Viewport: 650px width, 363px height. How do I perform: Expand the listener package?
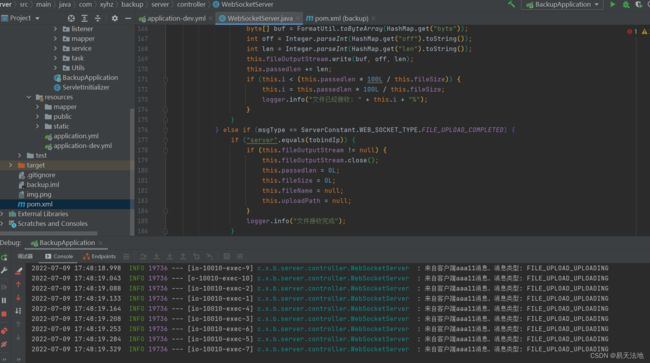[x=56, y=29]
